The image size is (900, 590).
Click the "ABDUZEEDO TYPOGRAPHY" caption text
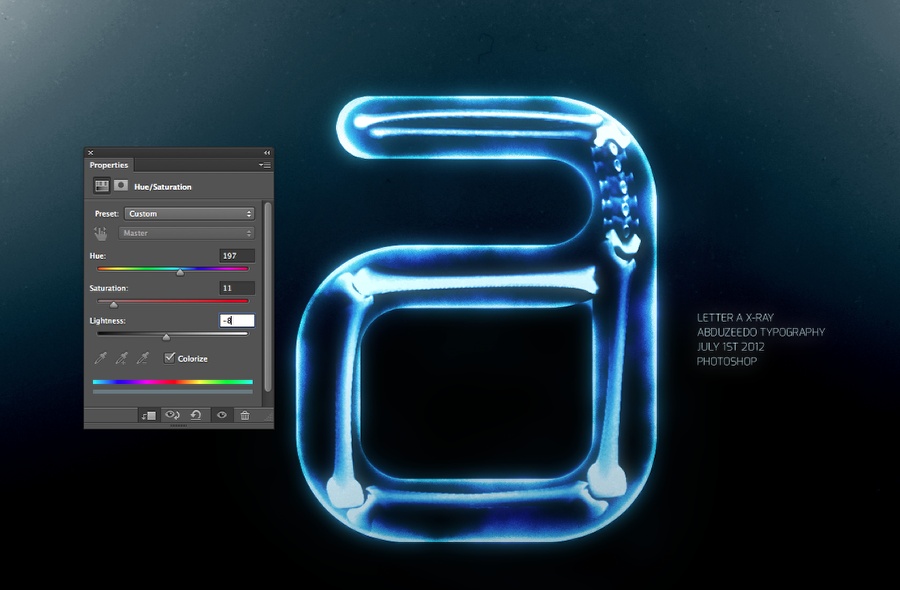pos(761,332)
